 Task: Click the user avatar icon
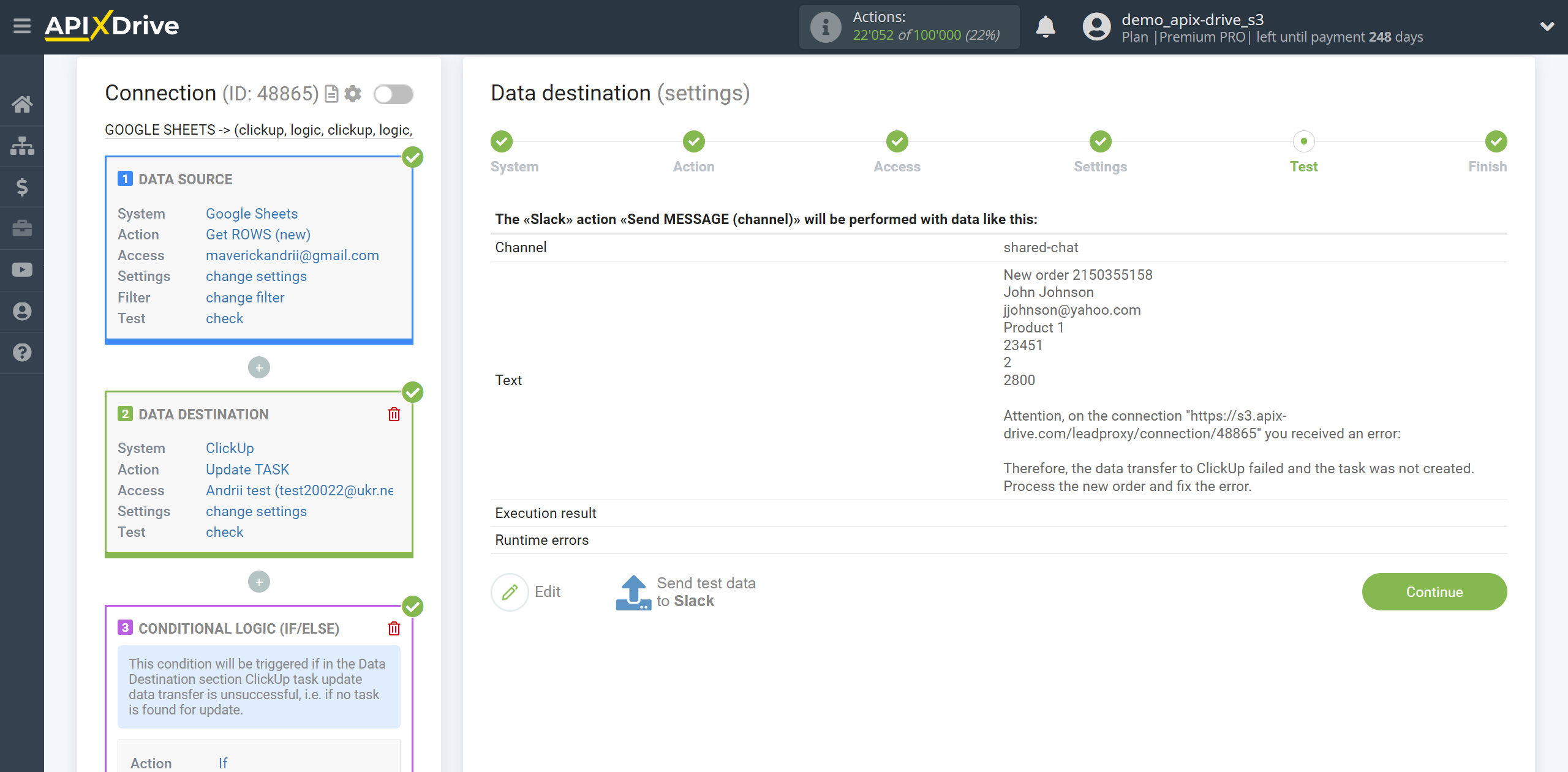pyautogui.click(x=1096, y=27)
